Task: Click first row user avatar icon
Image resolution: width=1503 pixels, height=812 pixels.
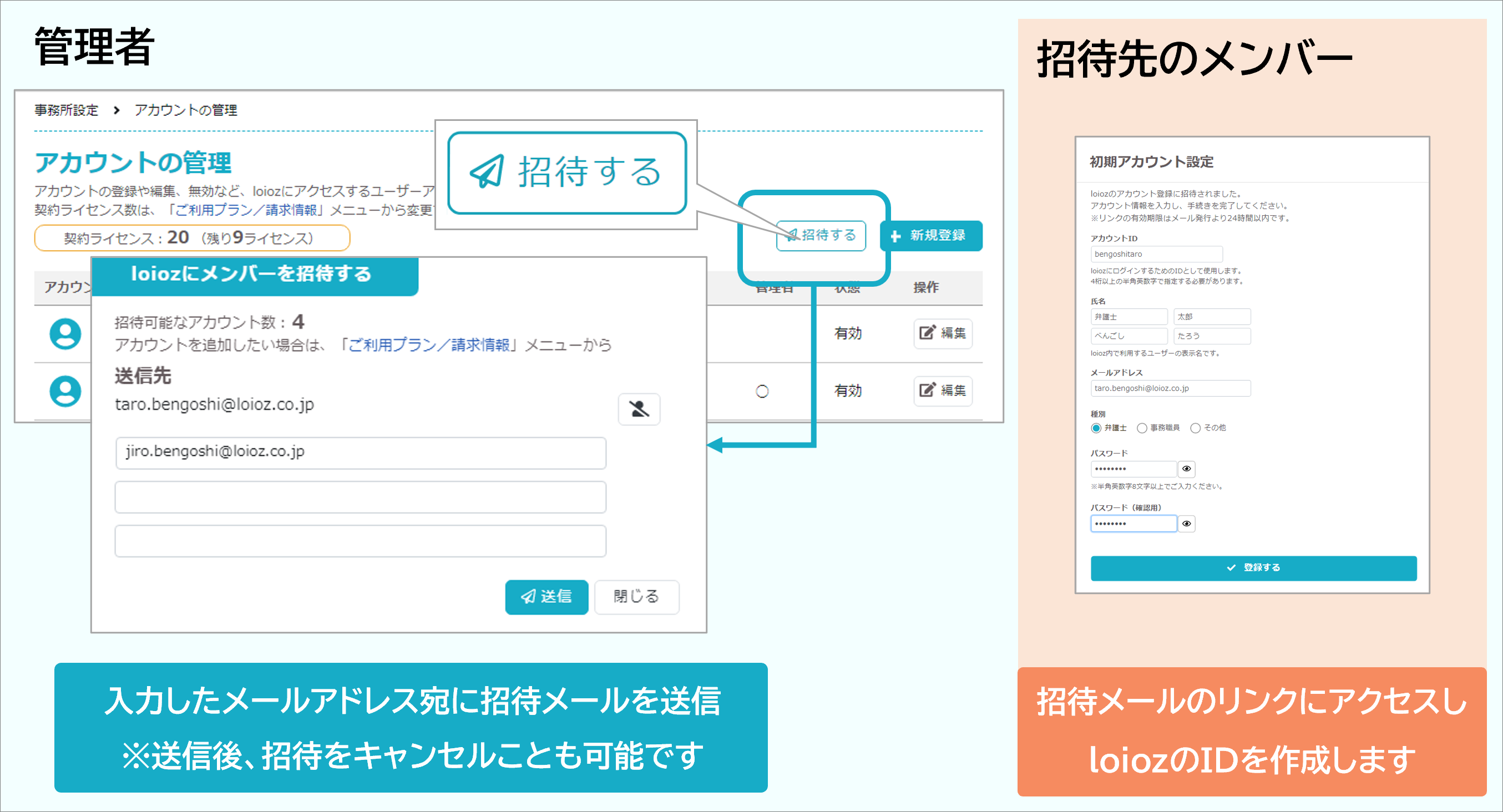Action: [65, 334]
